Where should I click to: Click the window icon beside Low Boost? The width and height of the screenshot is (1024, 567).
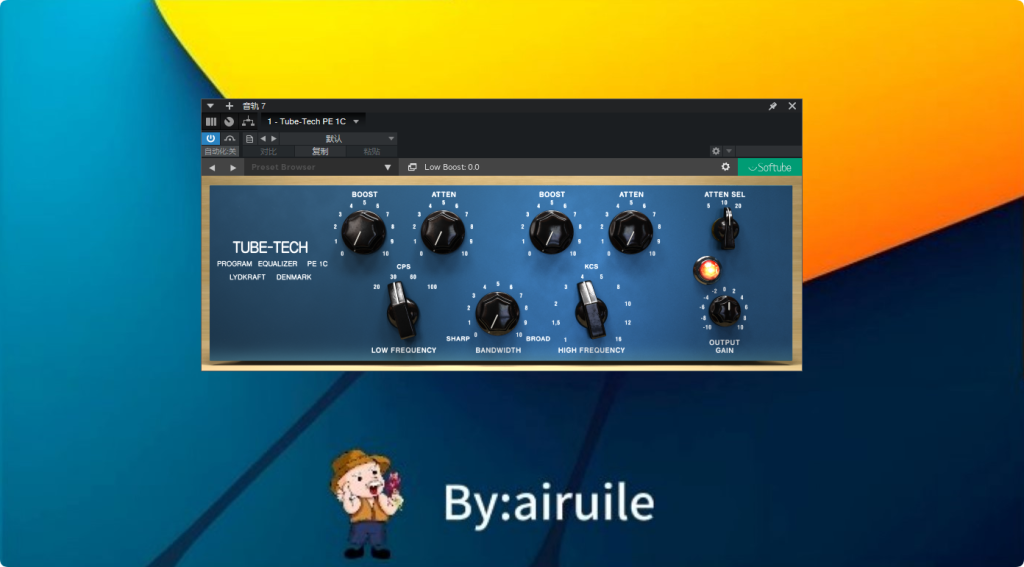point(412,167)
